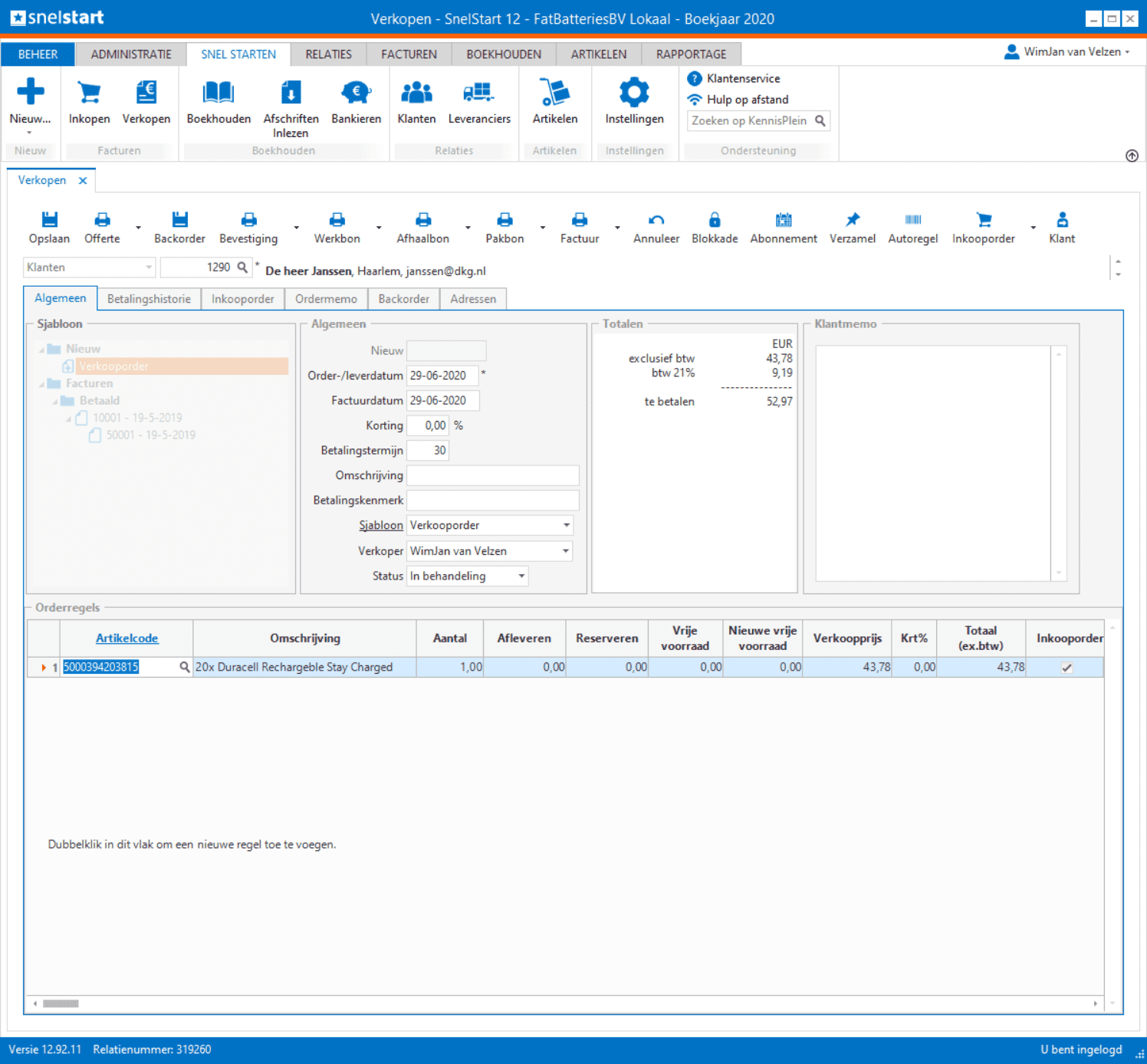Switch to RELATIES ribbon tab

pyautogui.click(x=328, y=54)
